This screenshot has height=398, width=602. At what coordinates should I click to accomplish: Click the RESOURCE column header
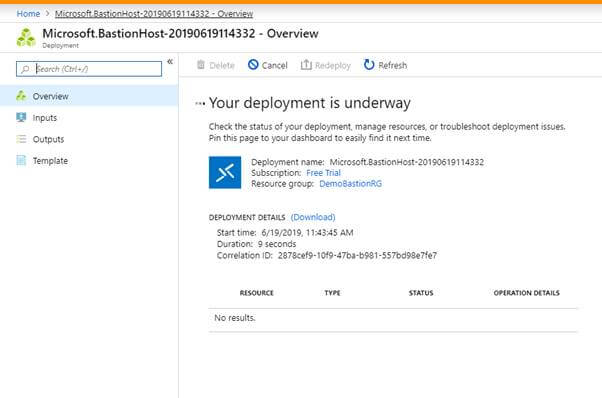tap(256, 293)
